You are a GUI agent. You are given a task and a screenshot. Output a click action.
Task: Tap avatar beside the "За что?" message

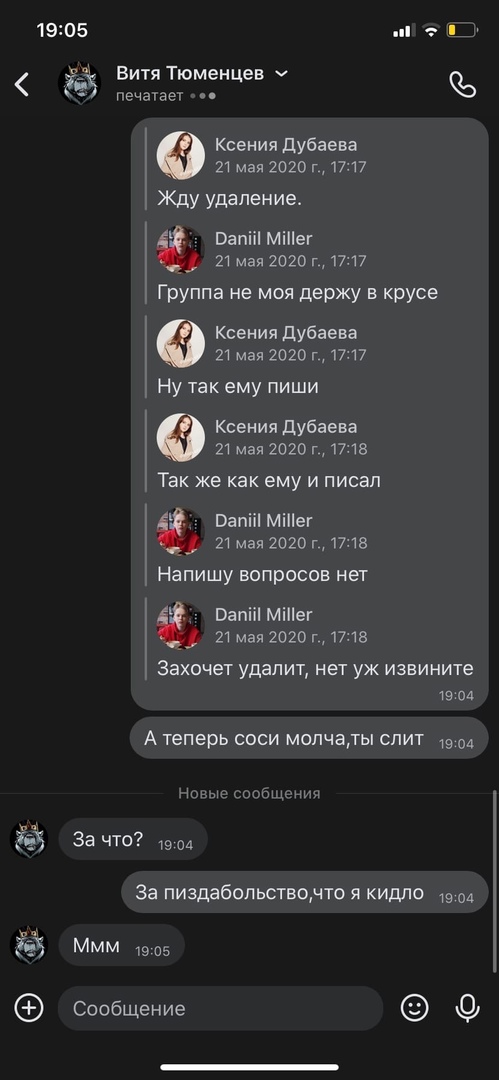click(28, 838)
